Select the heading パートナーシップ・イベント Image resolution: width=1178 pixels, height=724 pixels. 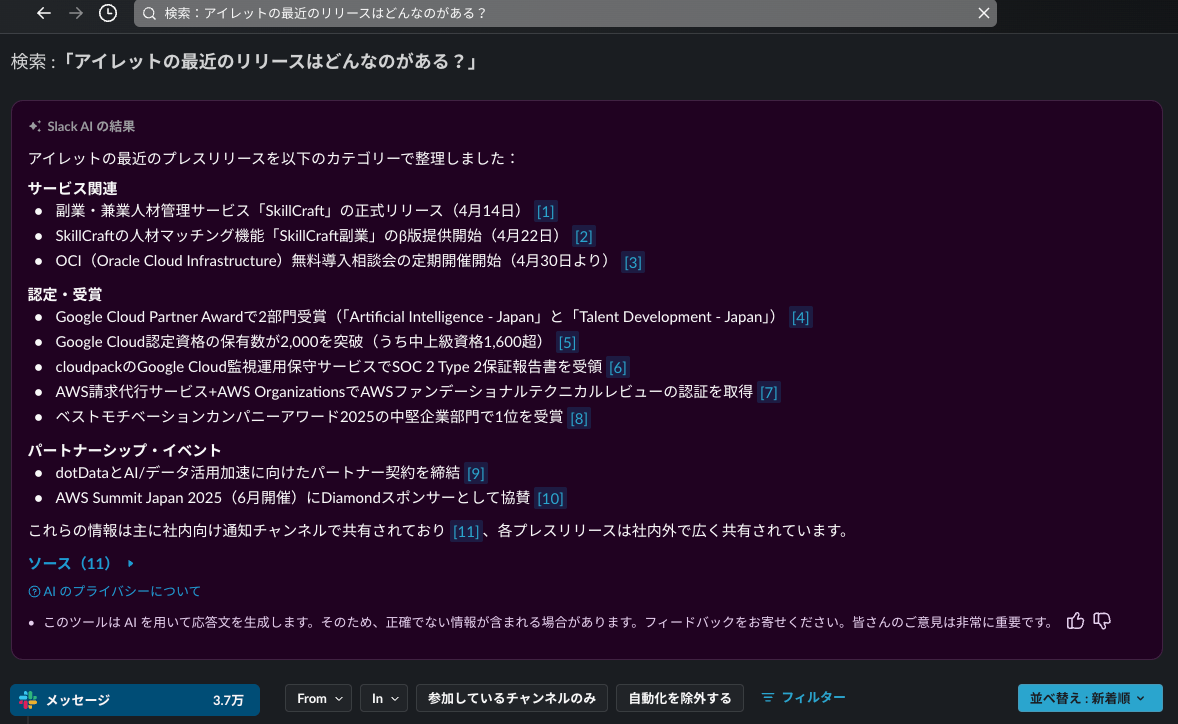tap(125, 451)
